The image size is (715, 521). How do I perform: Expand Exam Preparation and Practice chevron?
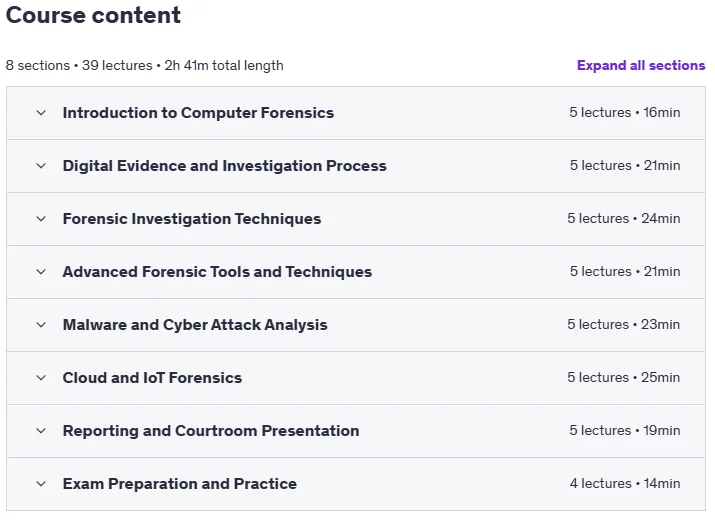point(41,484)
